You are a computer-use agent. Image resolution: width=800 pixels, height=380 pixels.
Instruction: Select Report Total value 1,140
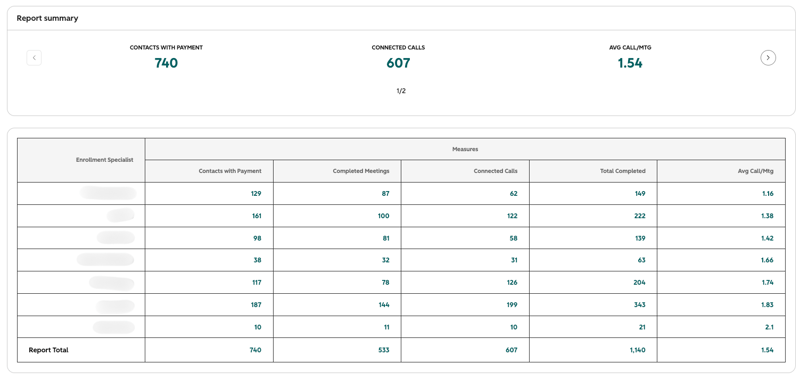point(638,350)
